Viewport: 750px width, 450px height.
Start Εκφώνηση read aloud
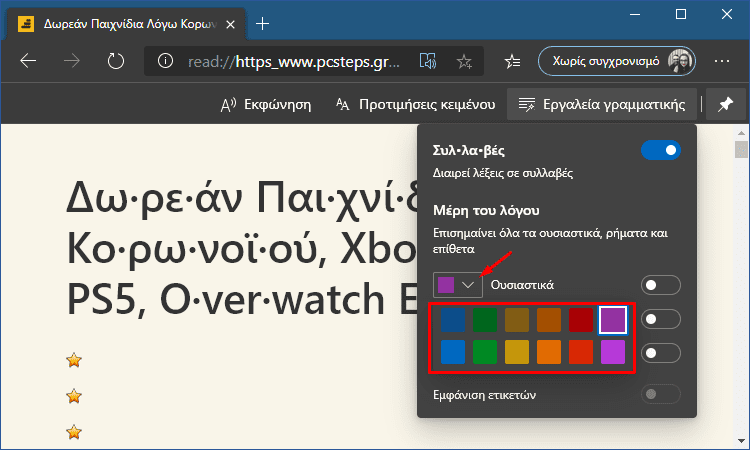click(265, 104)
